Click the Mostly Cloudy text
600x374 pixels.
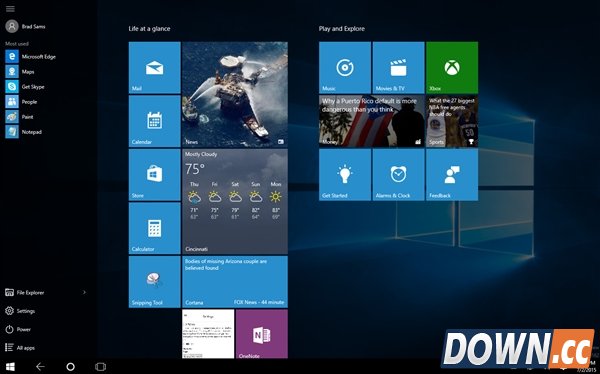pyautogui.click(x=201, y=154)
